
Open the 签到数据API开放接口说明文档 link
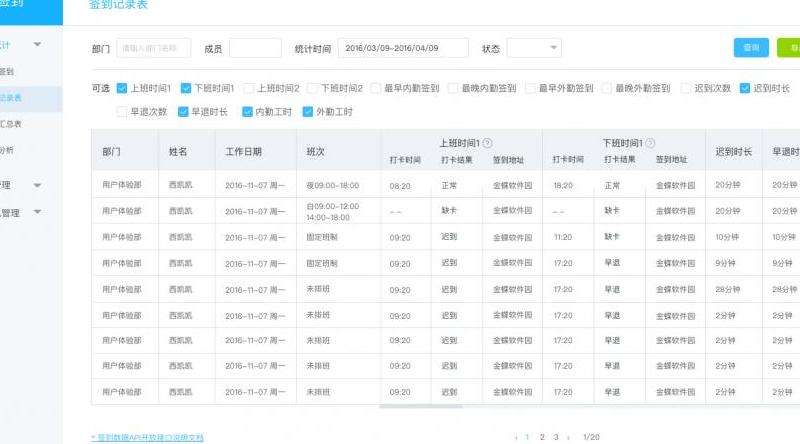[147, 437]
